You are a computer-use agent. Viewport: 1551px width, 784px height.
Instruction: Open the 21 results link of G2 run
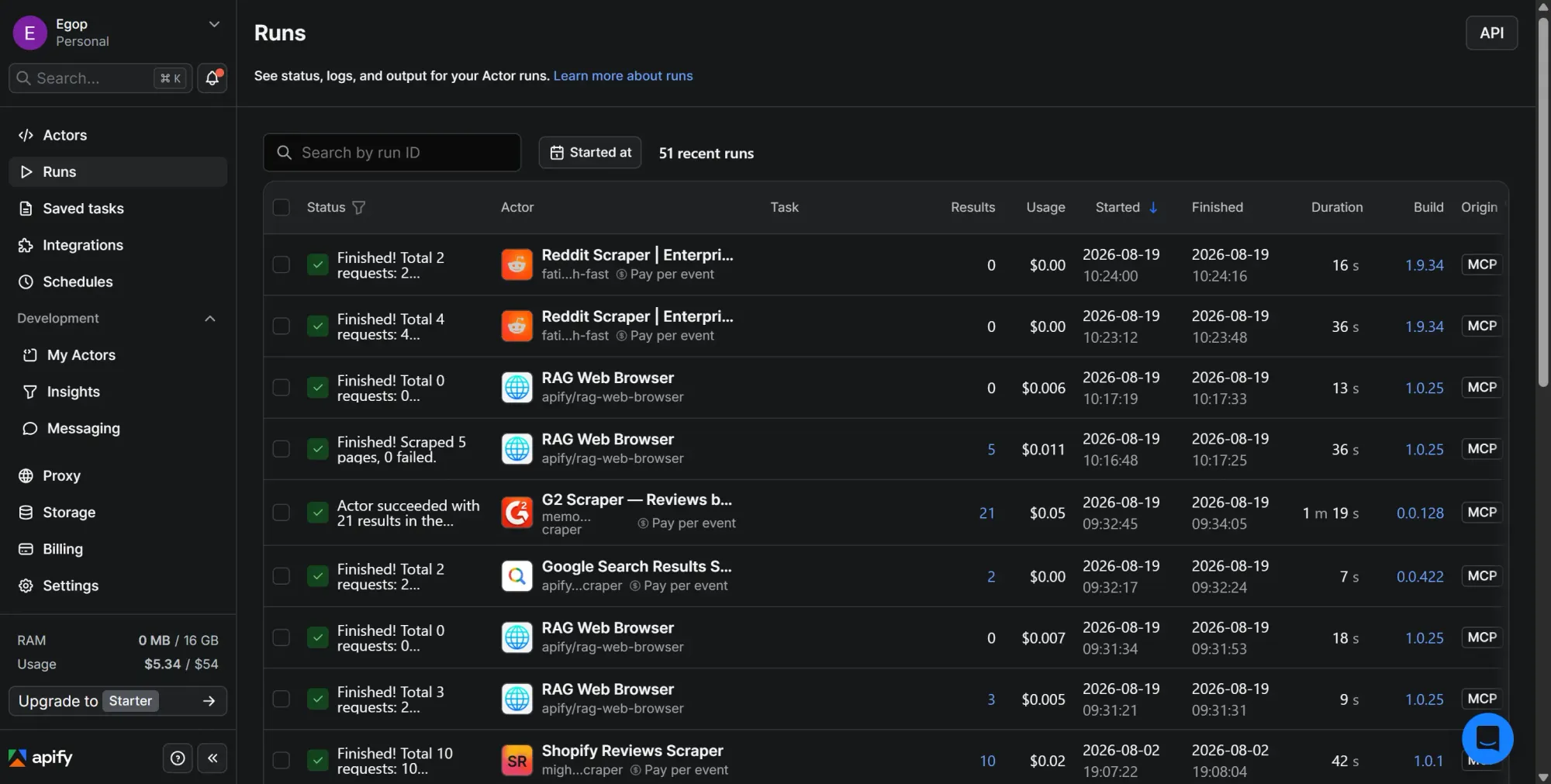click(986, 513)
